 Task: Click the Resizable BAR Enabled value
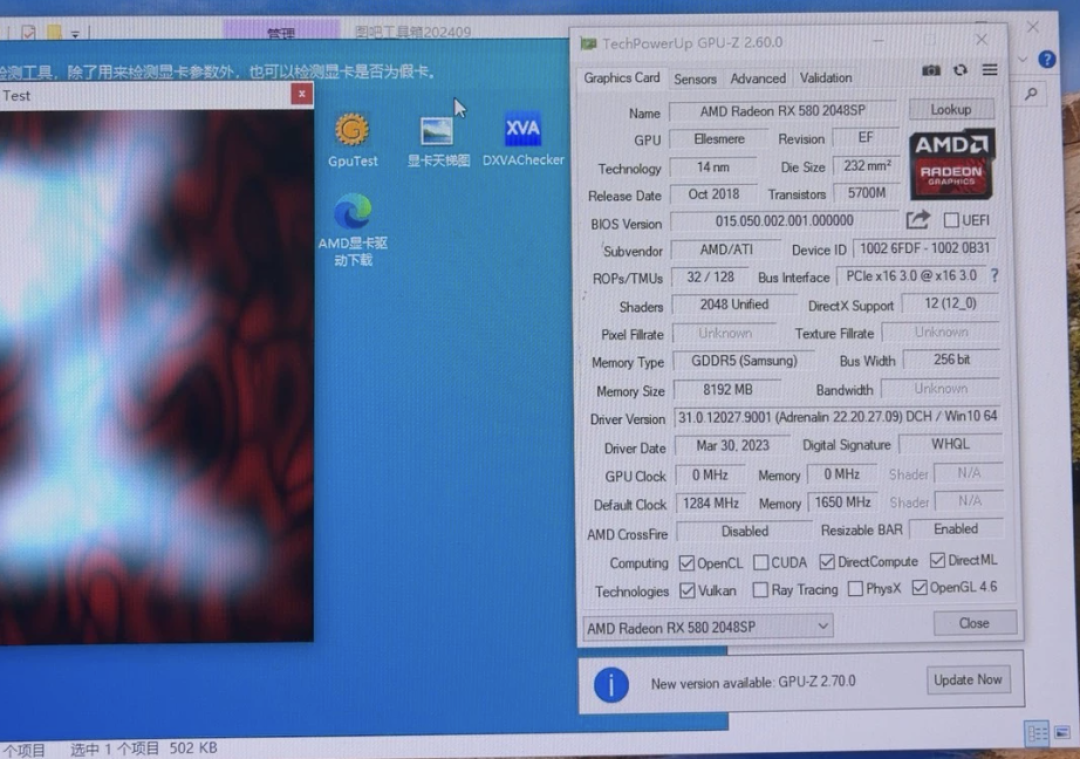pos(955,529)
